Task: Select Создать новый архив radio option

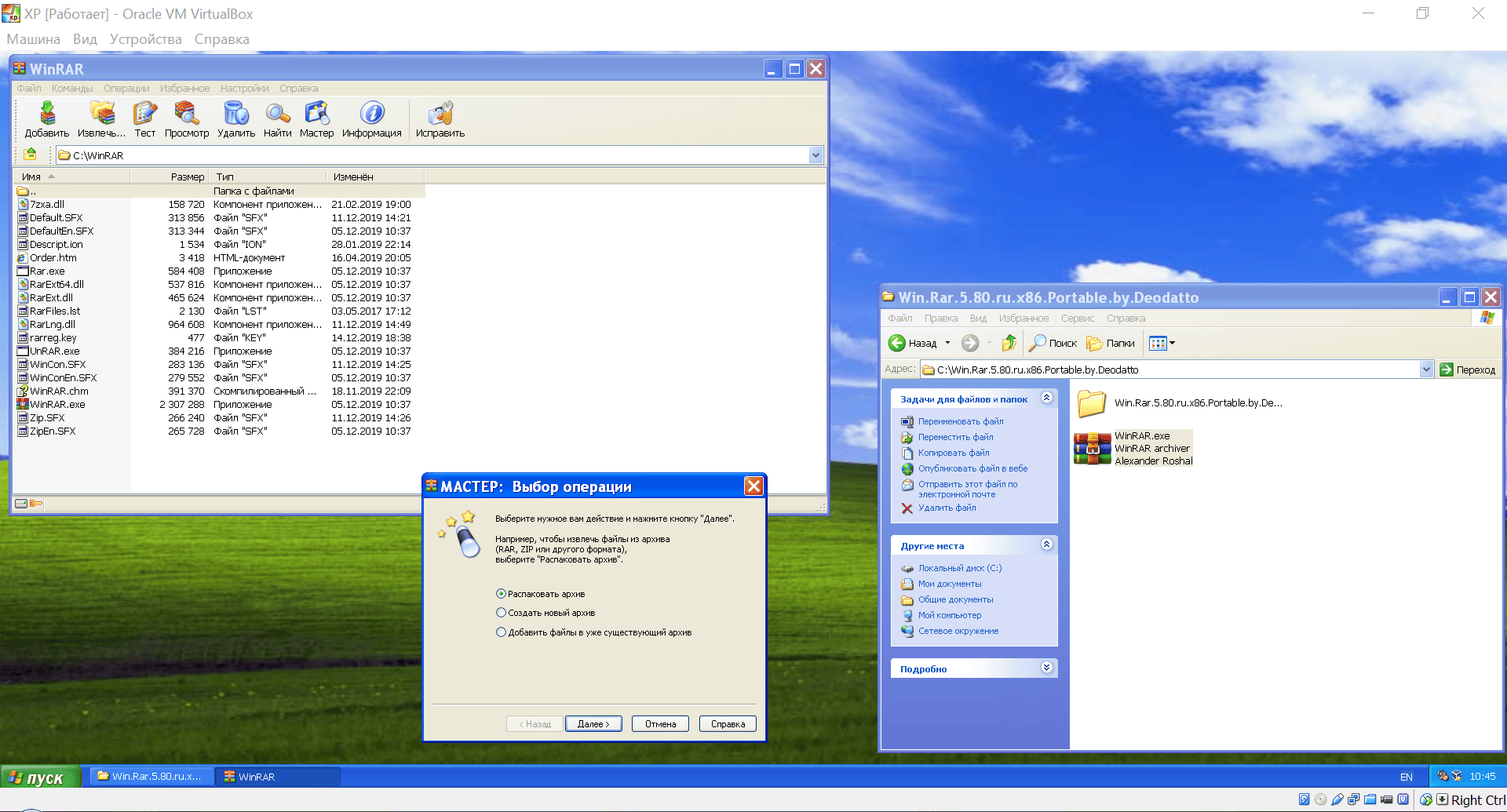Action: click(501, 613)
